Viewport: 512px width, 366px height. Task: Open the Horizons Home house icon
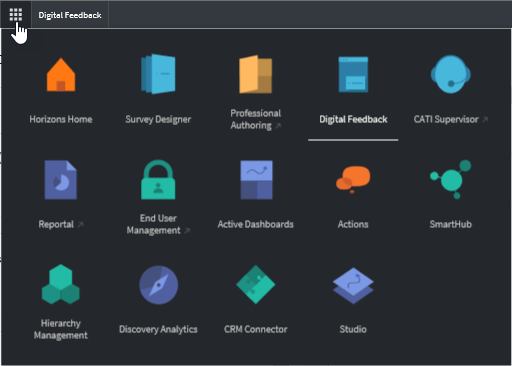pyautogui.click(x=61, y=75)
